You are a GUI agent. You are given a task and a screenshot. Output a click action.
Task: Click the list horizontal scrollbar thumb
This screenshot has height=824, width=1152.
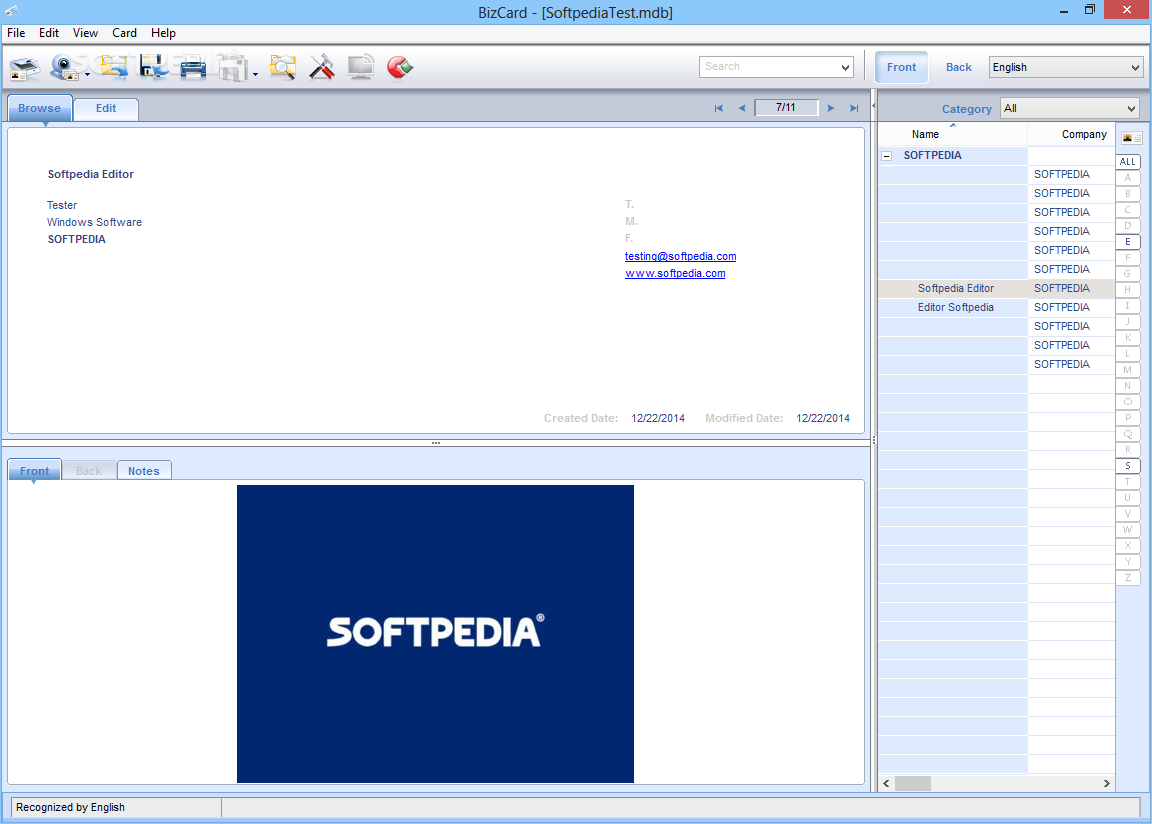click(x=912, y=784)
